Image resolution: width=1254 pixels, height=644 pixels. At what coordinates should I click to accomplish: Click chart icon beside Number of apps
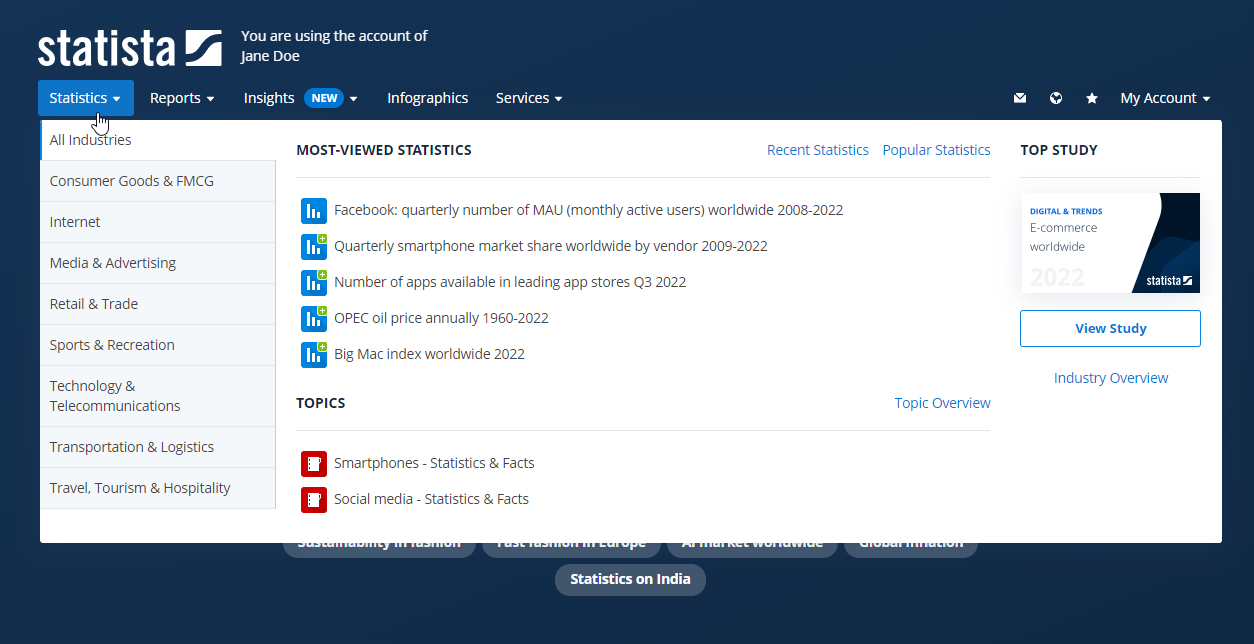(x=314, y=283)
